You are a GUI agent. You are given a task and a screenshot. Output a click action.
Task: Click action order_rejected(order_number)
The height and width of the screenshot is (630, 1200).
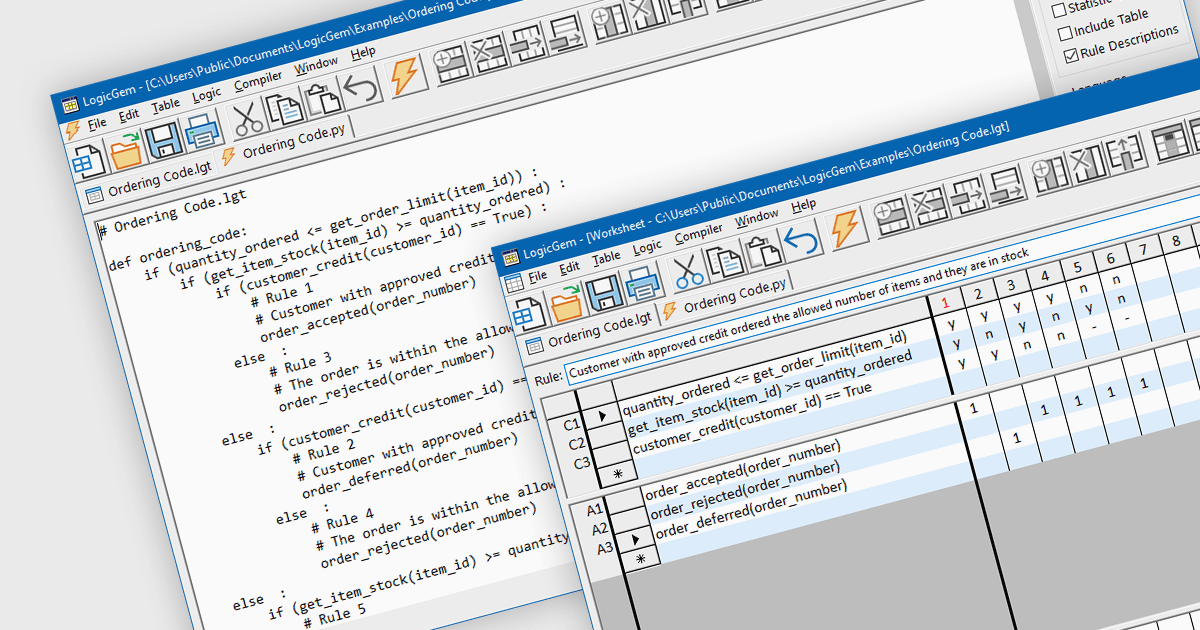tap(744, 490)
